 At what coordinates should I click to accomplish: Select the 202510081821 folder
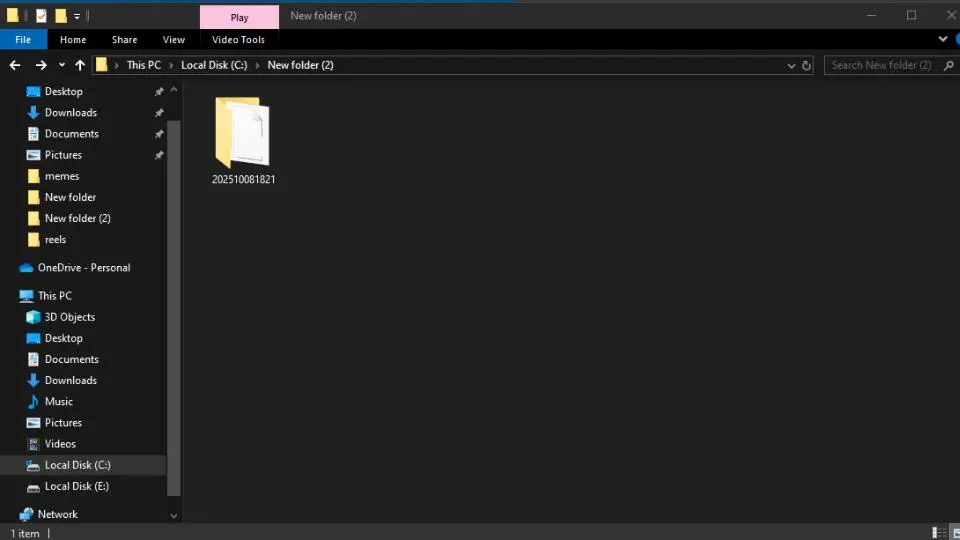click(243, 140)
